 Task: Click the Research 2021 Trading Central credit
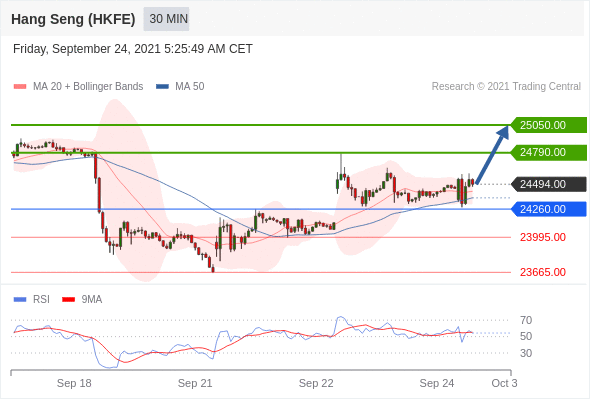point(506,87)
